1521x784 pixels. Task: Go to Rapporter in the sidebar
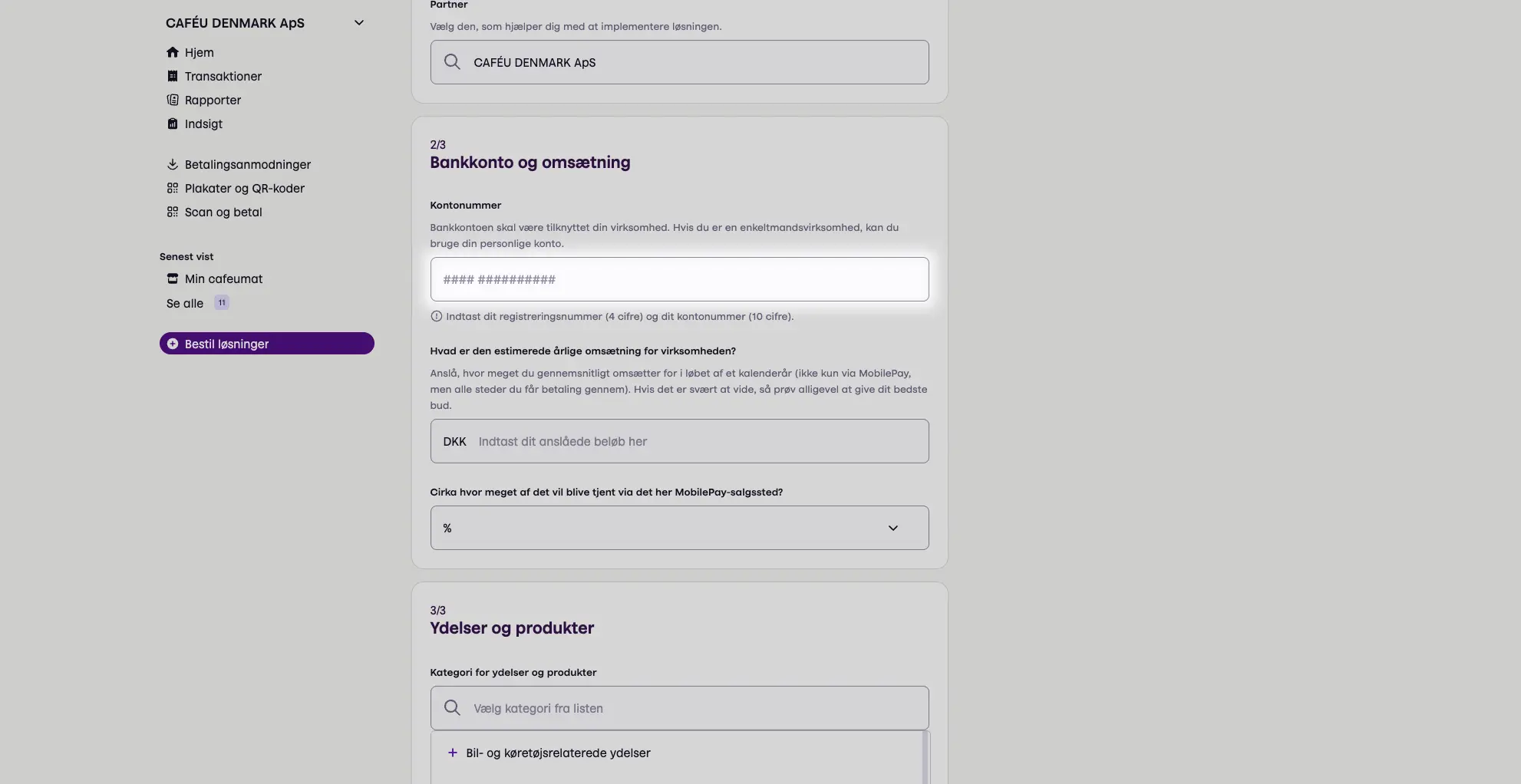click(213, 100)
